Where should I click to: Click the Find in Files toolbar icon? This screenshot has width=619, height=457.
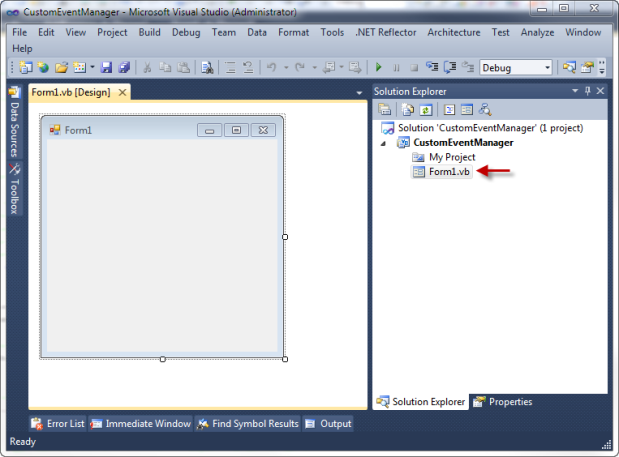coord(208,68)
